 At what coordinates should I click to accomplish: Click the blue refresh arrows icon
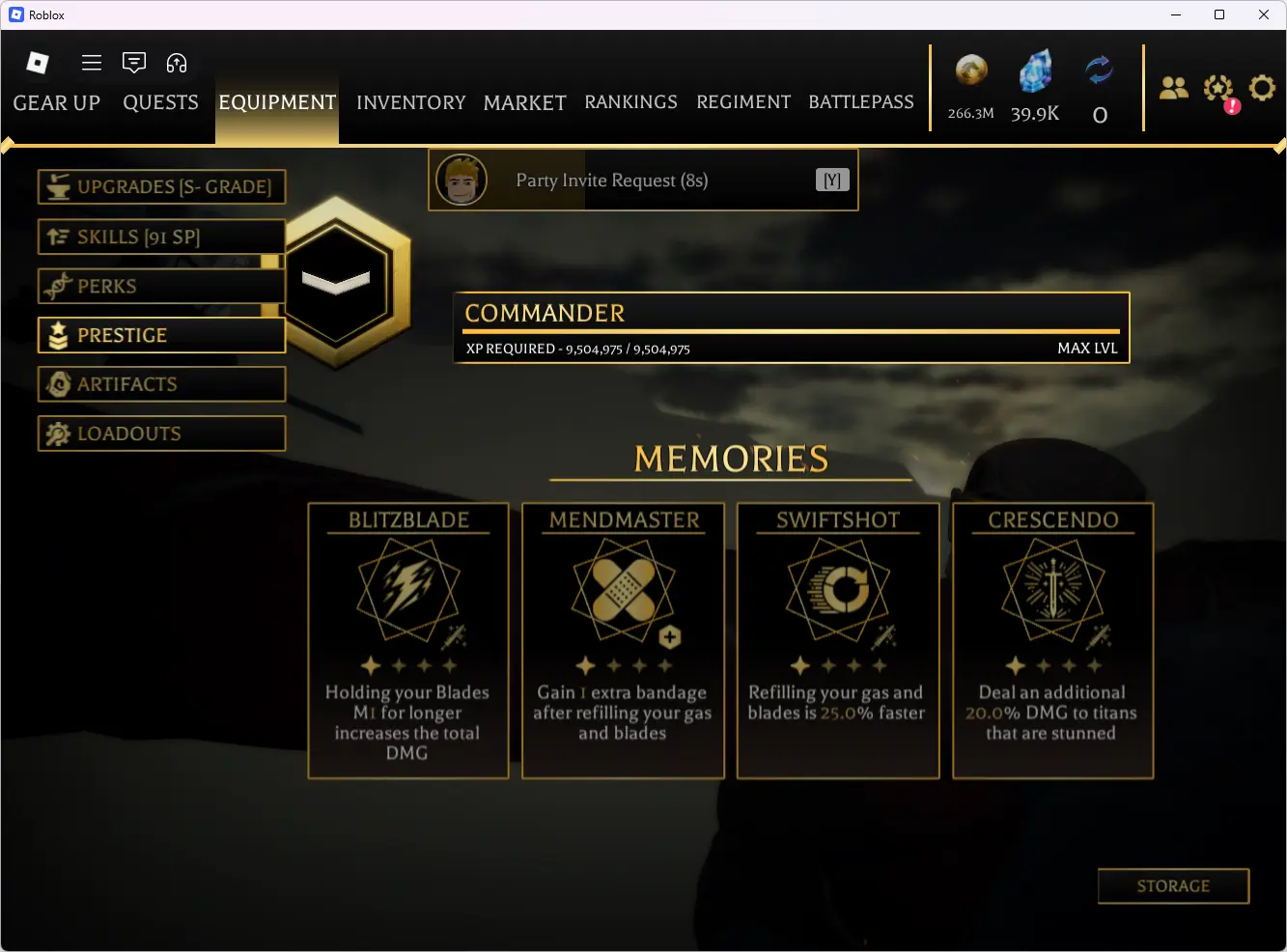pyautogui.click(x=1099, y=70)
